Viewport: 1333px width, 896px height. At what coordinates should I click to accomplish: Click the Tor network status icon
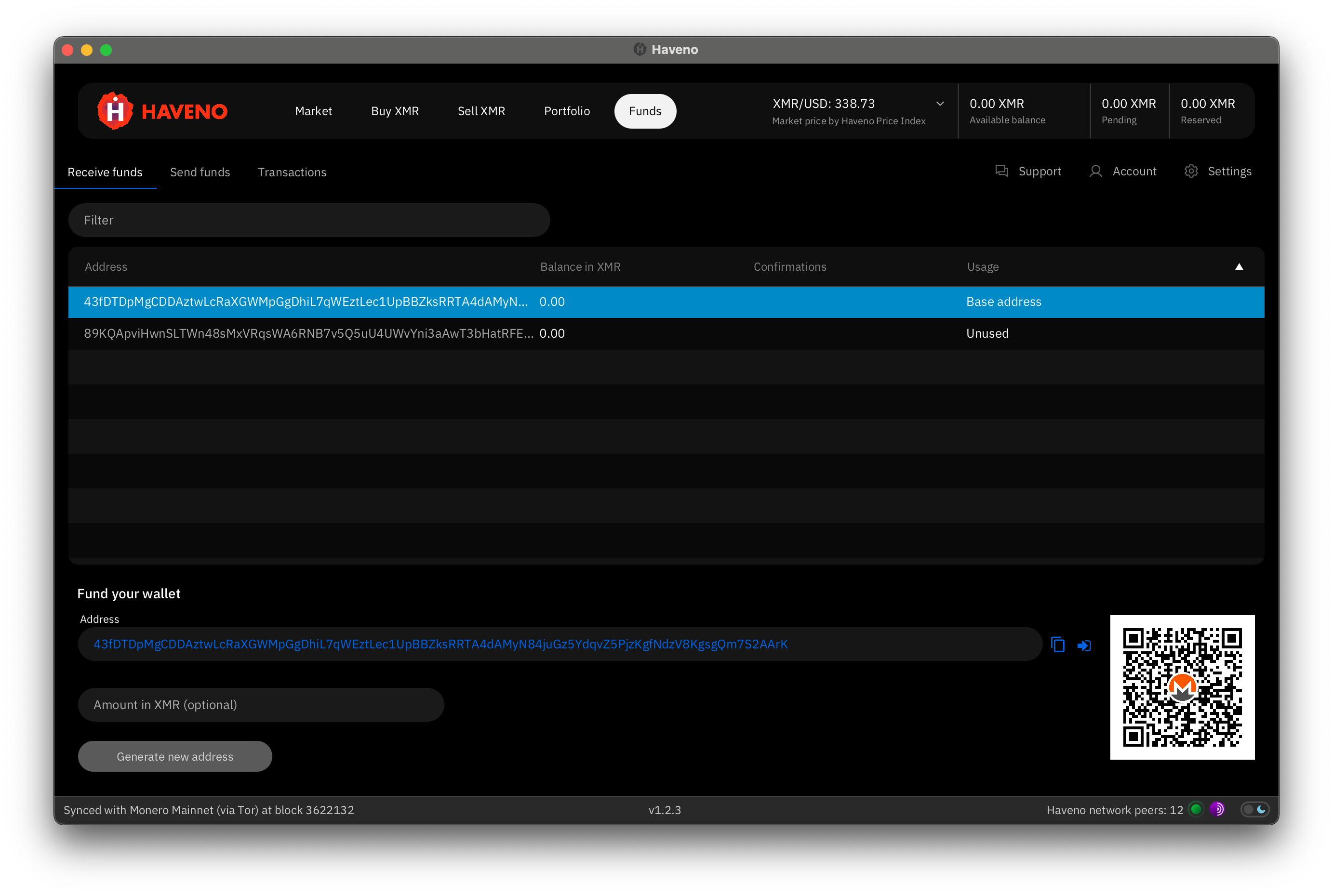(x=1217, y=809)
